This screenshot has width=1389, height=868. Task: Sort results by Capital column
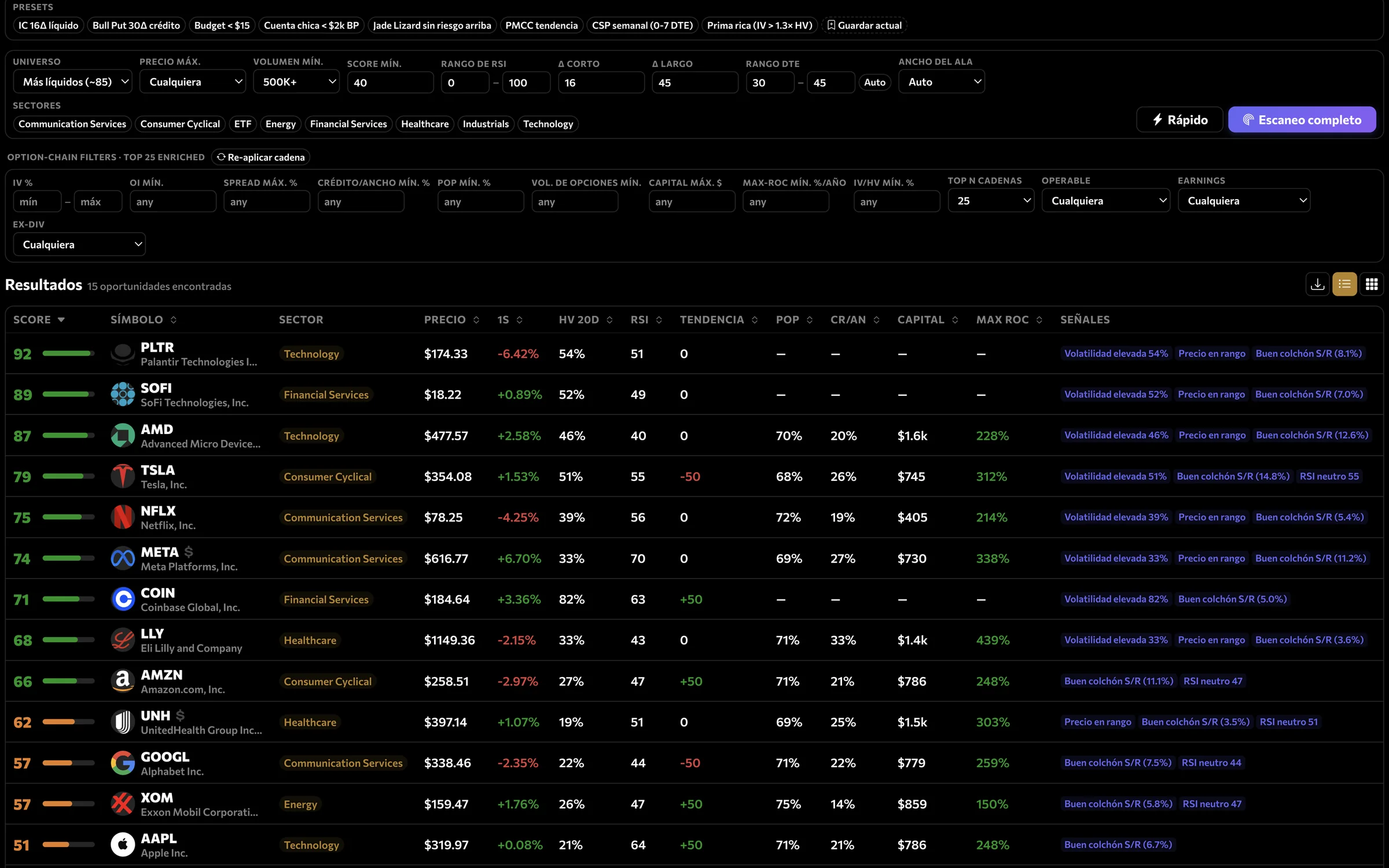click(x=955, y=320)
